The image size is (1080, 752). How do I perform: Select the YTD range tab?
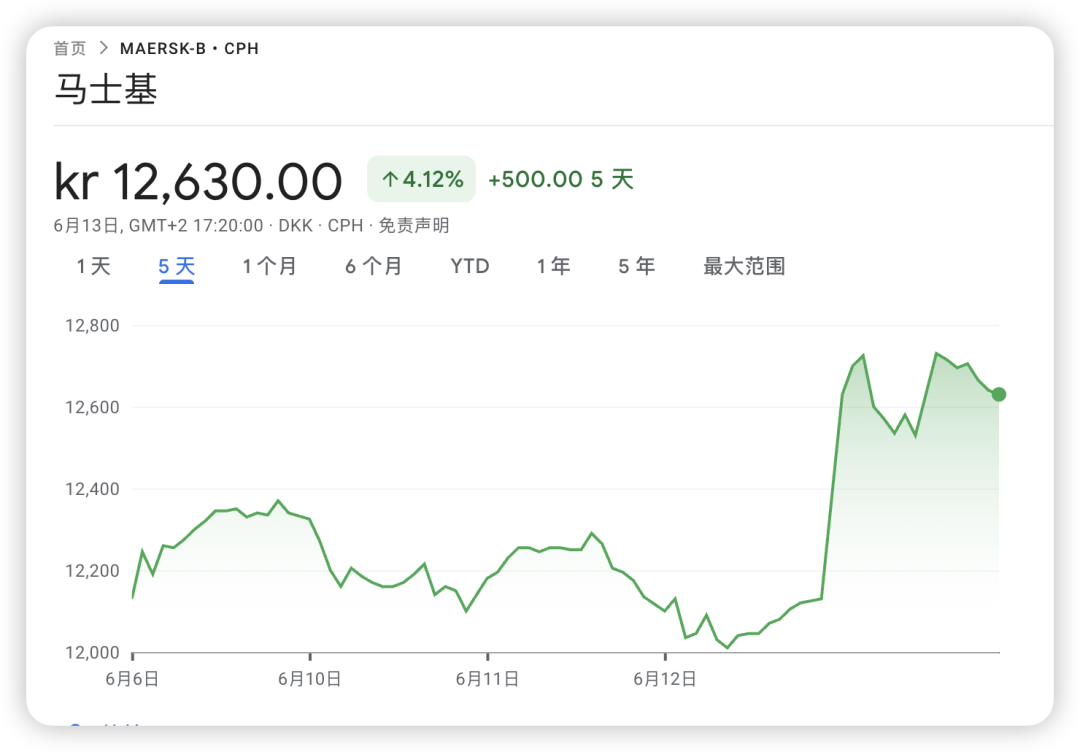(x=470, y=267)
